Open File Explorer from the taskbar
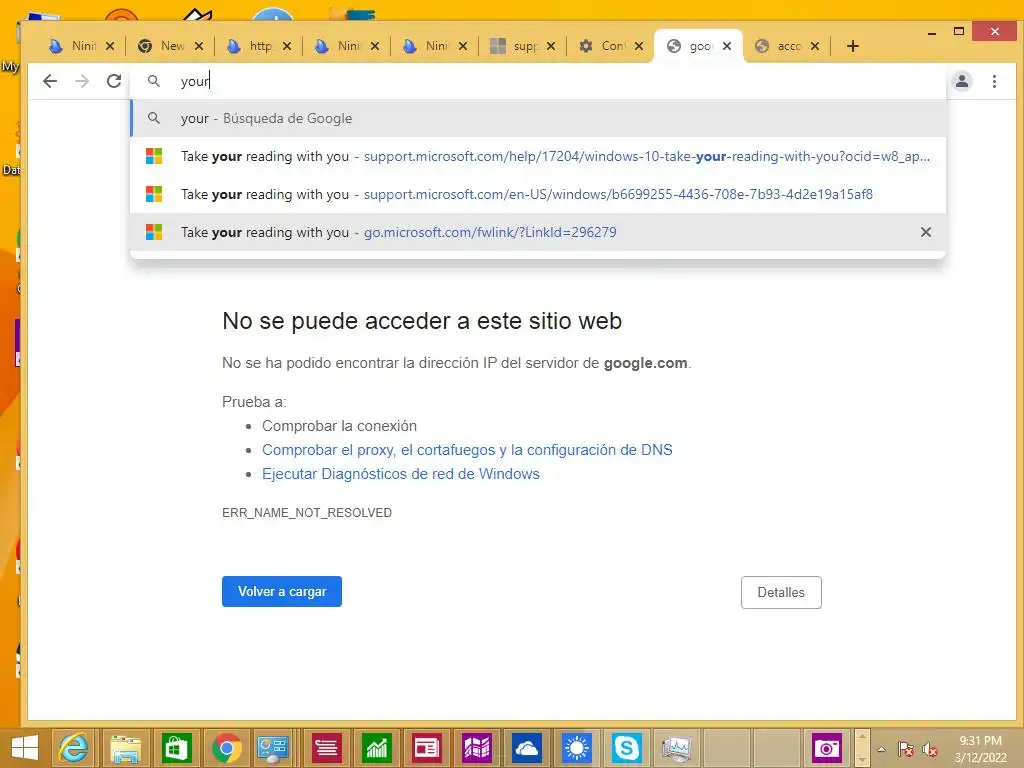Image resolution: width=1024 pixels, height=768 pixels. pos(125,748)
